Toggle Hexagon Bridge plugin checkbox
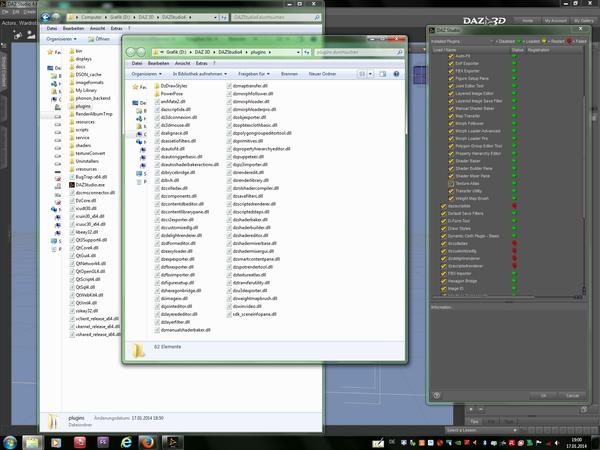Screen dimensions: 600x450 tap(443, 281)
